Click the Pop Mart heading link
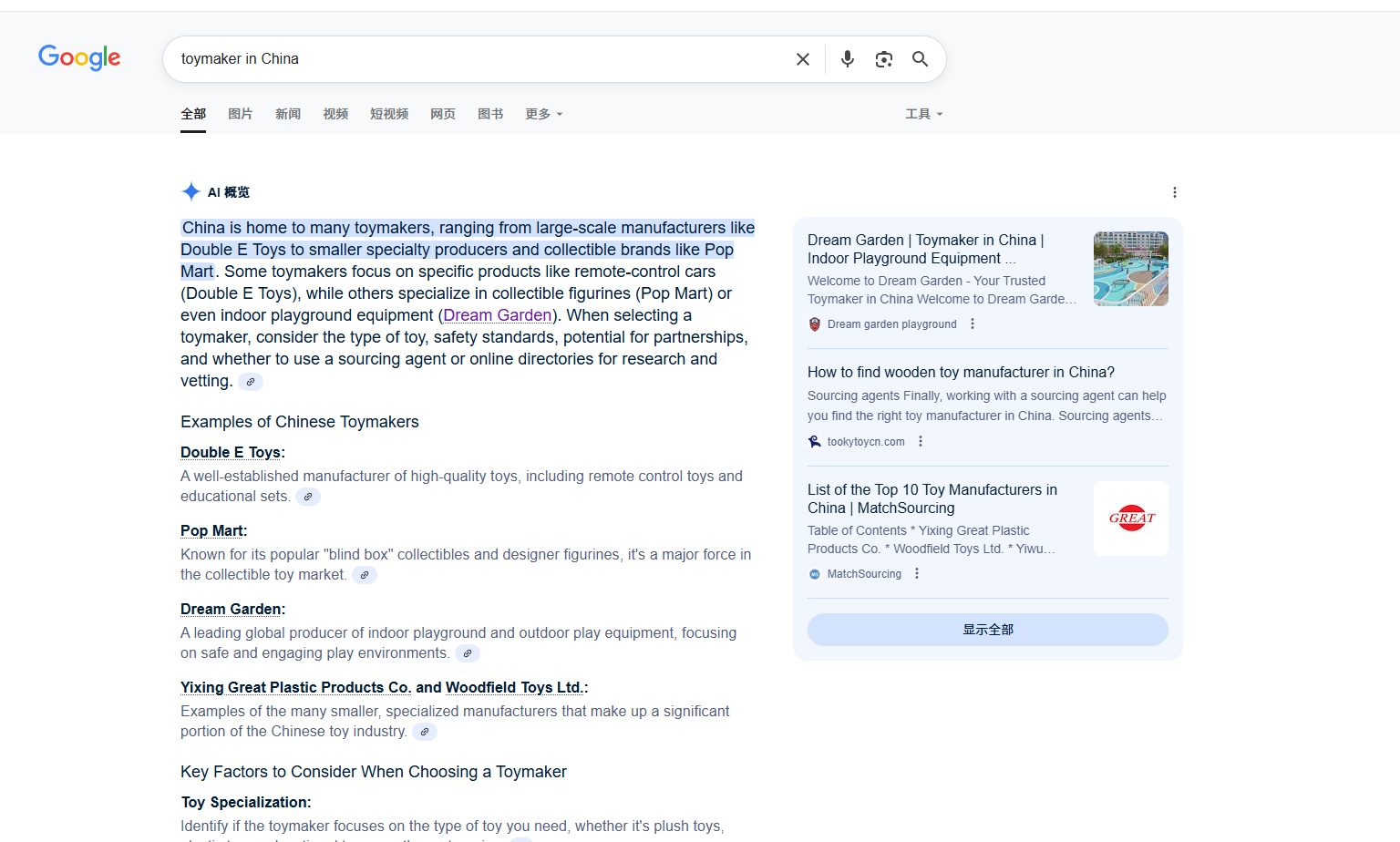 pos(211,530)
